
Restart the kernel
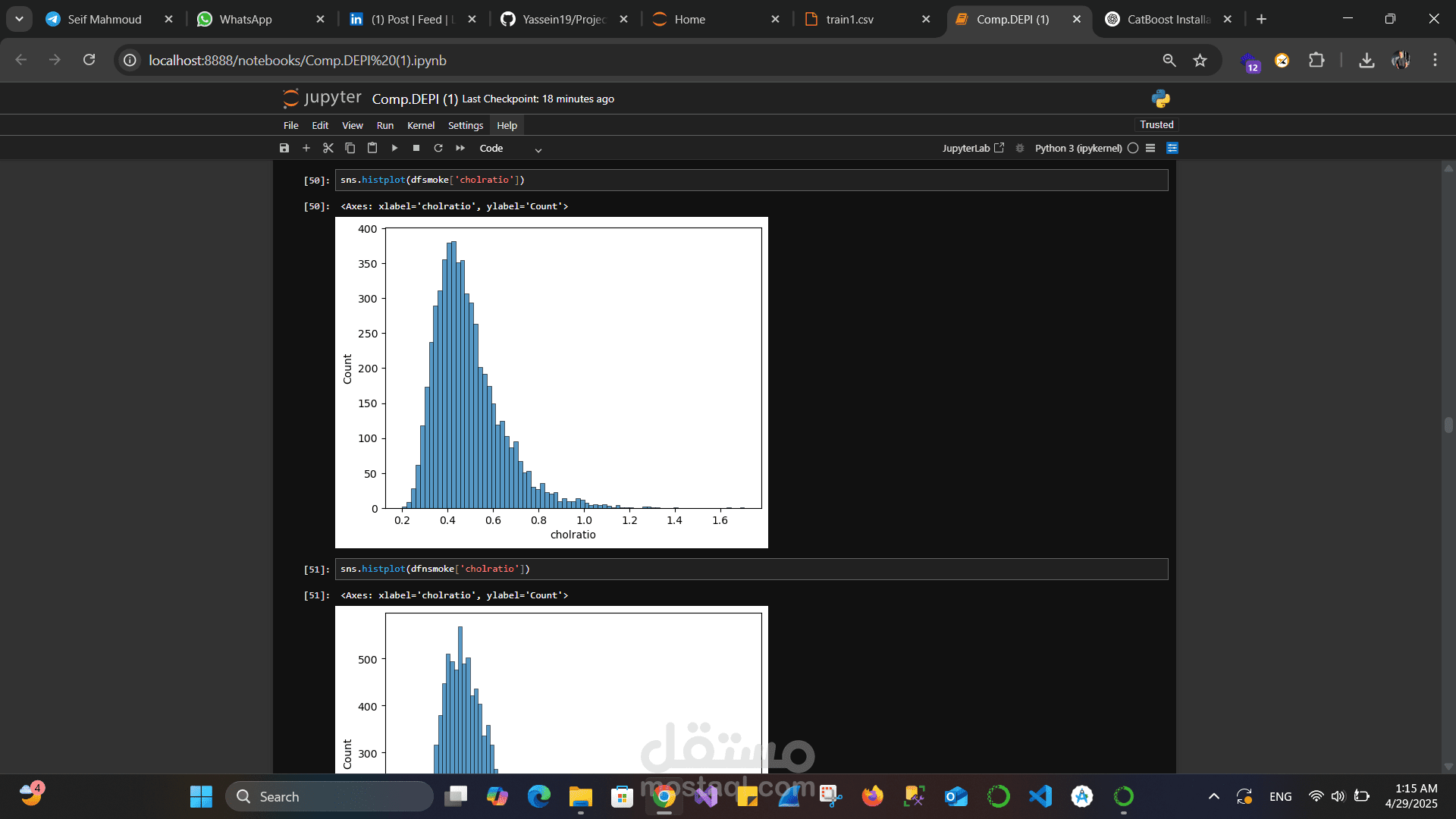pyautogui.click(x=438, y=148)
